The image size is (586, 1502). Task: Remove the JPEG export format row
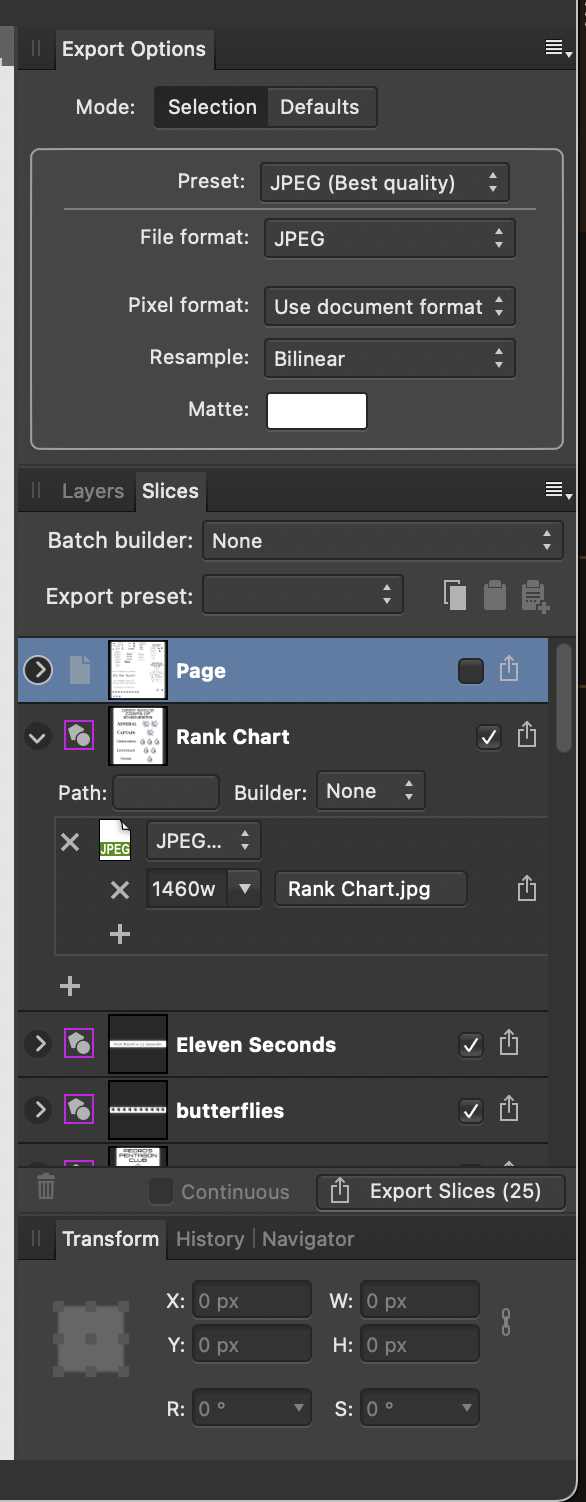(70, 842)
